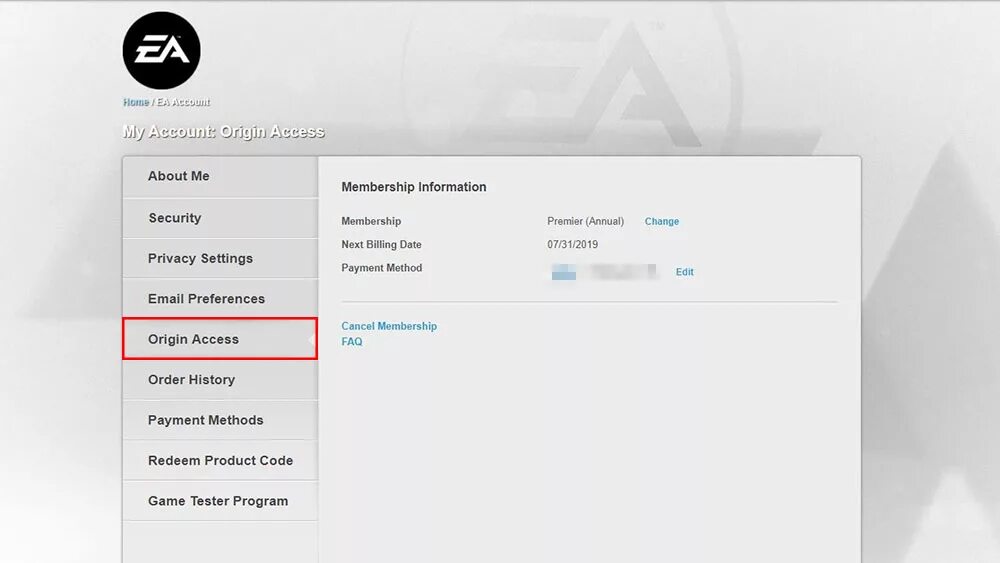Go to Home breadcrumb link
The image size is (1000, 563).
pyautogui.click(x=136, y=102)
